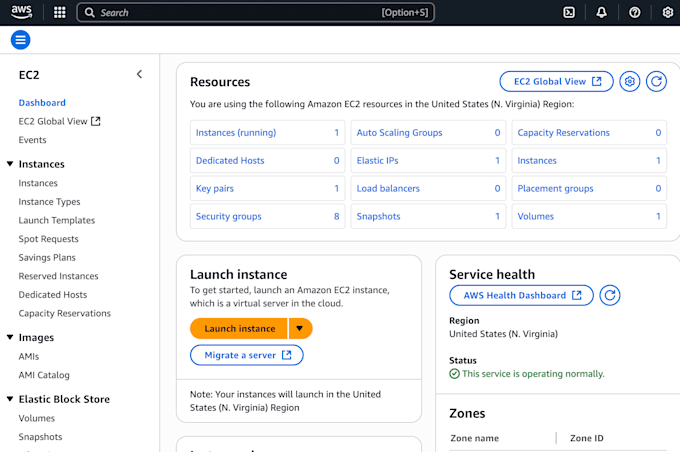Open the Auto Scaling Groups resource link
The height and width of the screenshot is (452, 680).
(399, 133)
